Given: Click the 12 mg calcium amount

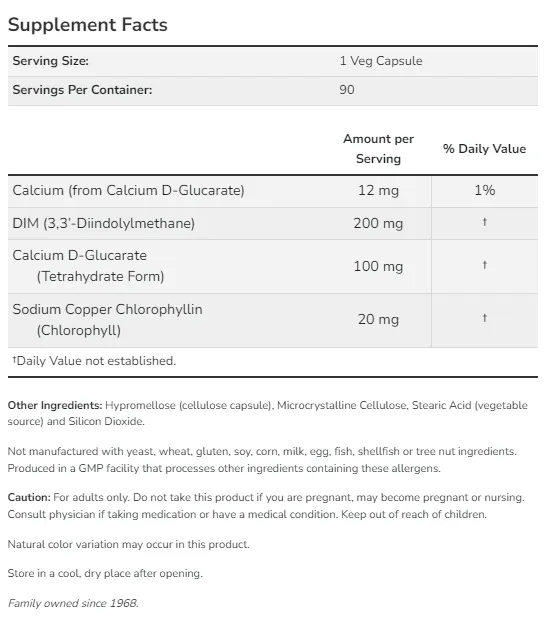Looking at the screenshot, I should (x=378, y=190).
